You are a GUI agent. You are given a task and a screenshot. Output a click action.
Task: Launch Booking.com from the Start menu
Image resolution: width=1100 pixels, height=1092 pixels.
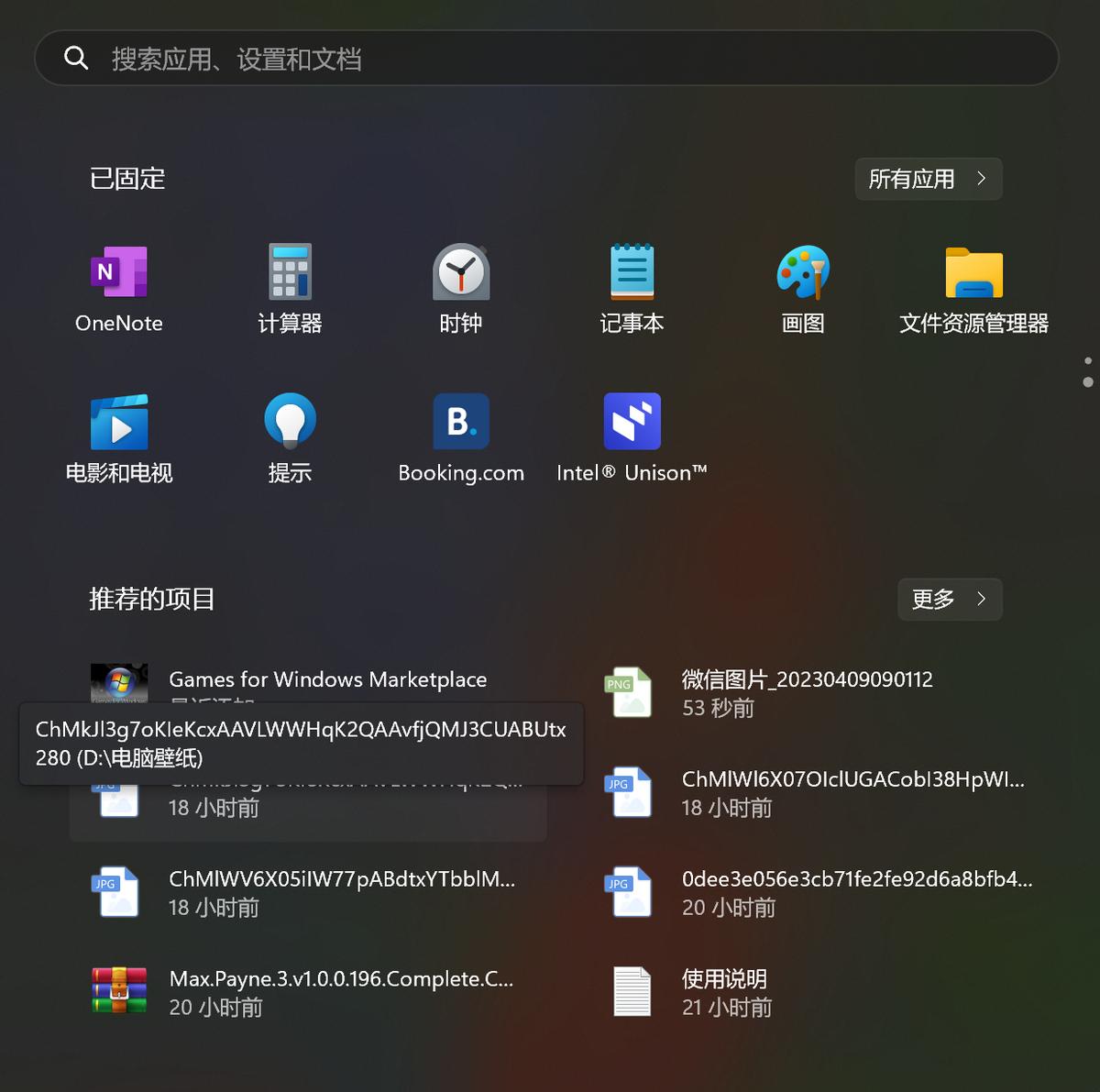[460, 438]
